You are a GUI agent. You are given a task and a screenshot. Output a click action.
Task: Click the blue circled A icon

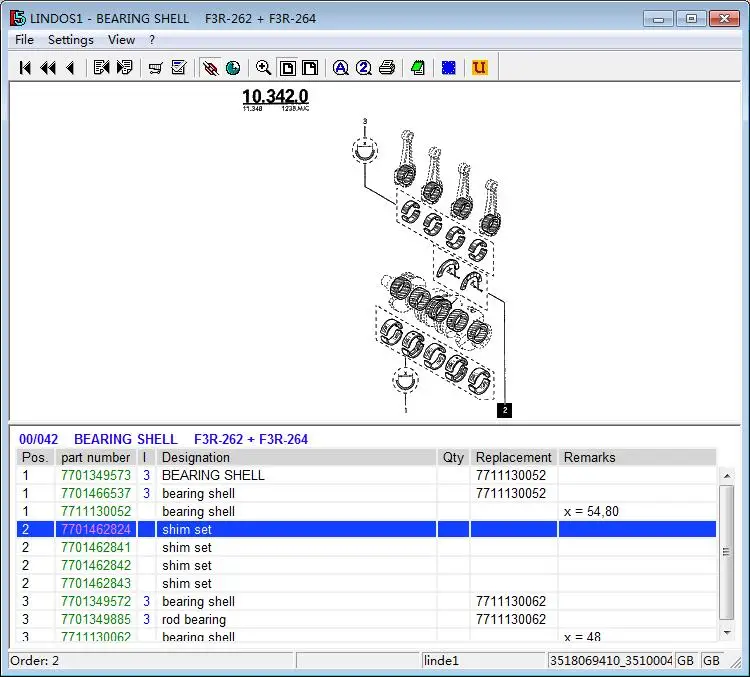pos(341,68)
